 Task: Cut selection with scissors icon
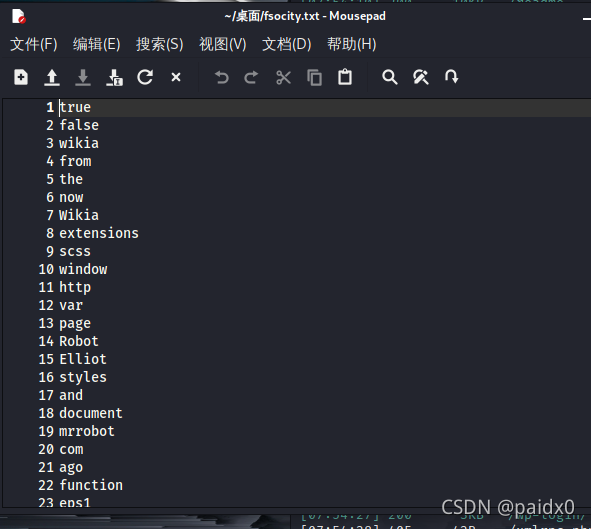coord(283,78)
